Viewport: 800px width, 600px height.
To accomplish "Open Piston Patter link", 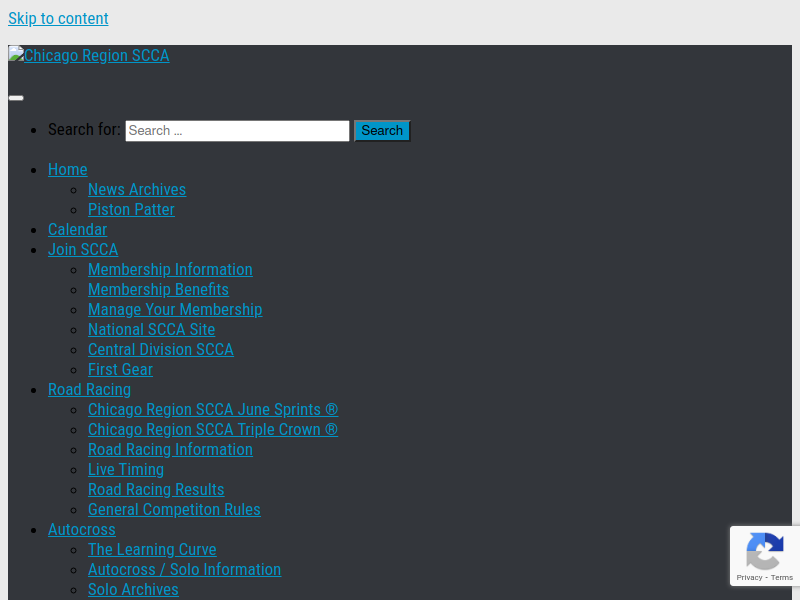I will [131, 209].
